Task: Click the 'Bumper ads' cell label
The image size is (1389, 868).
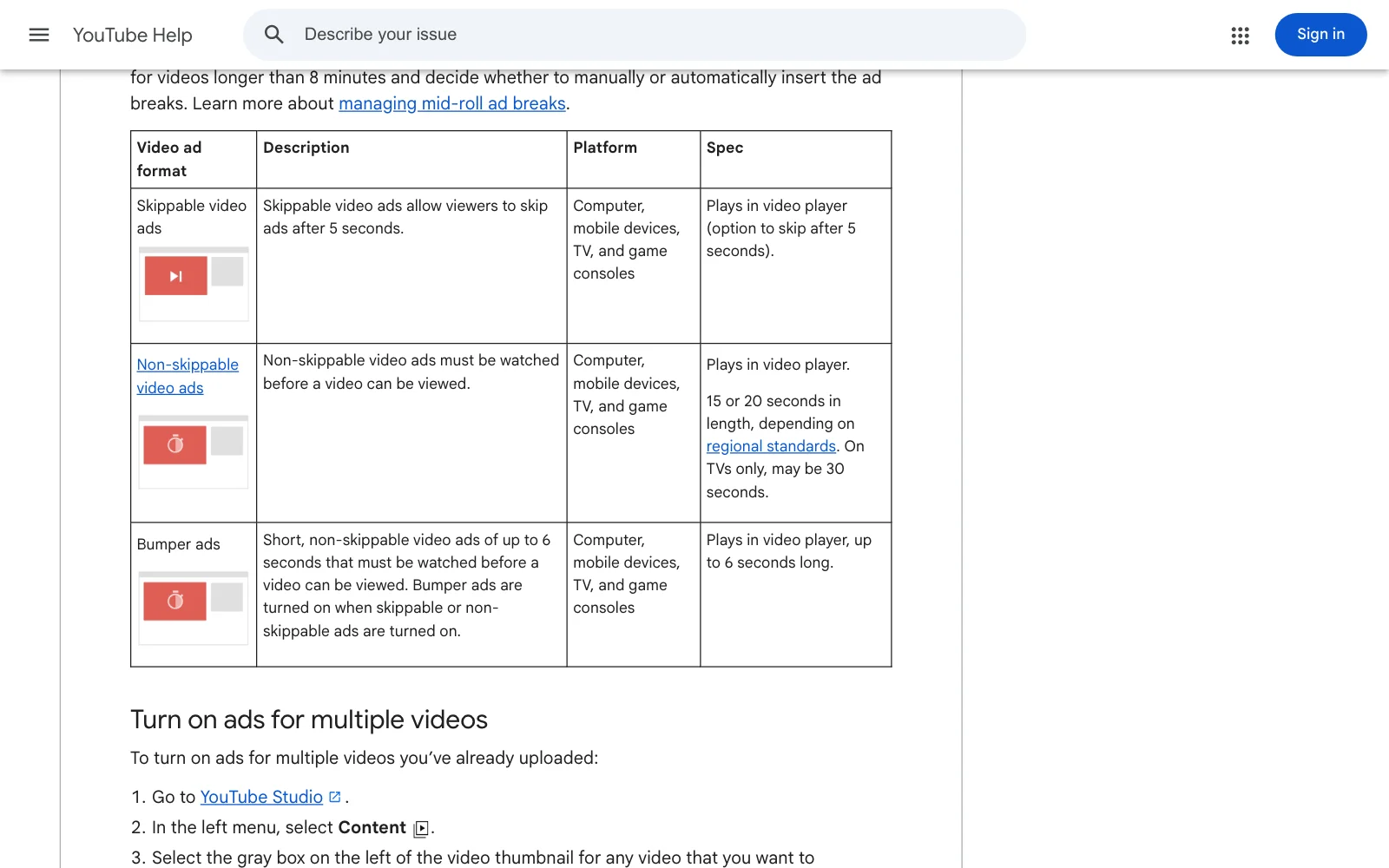Action: click(179, 544)
